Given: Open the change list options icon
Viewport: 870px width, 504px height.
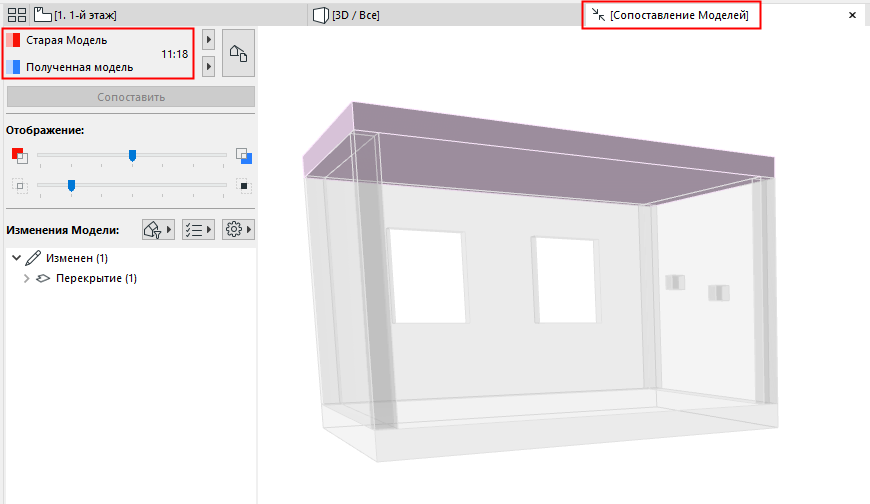Looking at the screenshot, I should (198, 229).
